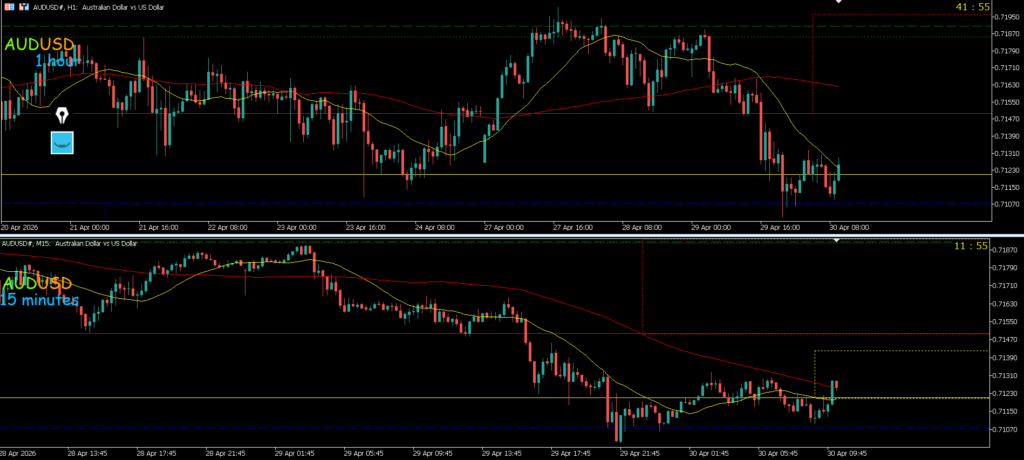Click the 0.71070 price on the M15 scale
This screenshot has width=1024, height=460.
click(1004, 430)
